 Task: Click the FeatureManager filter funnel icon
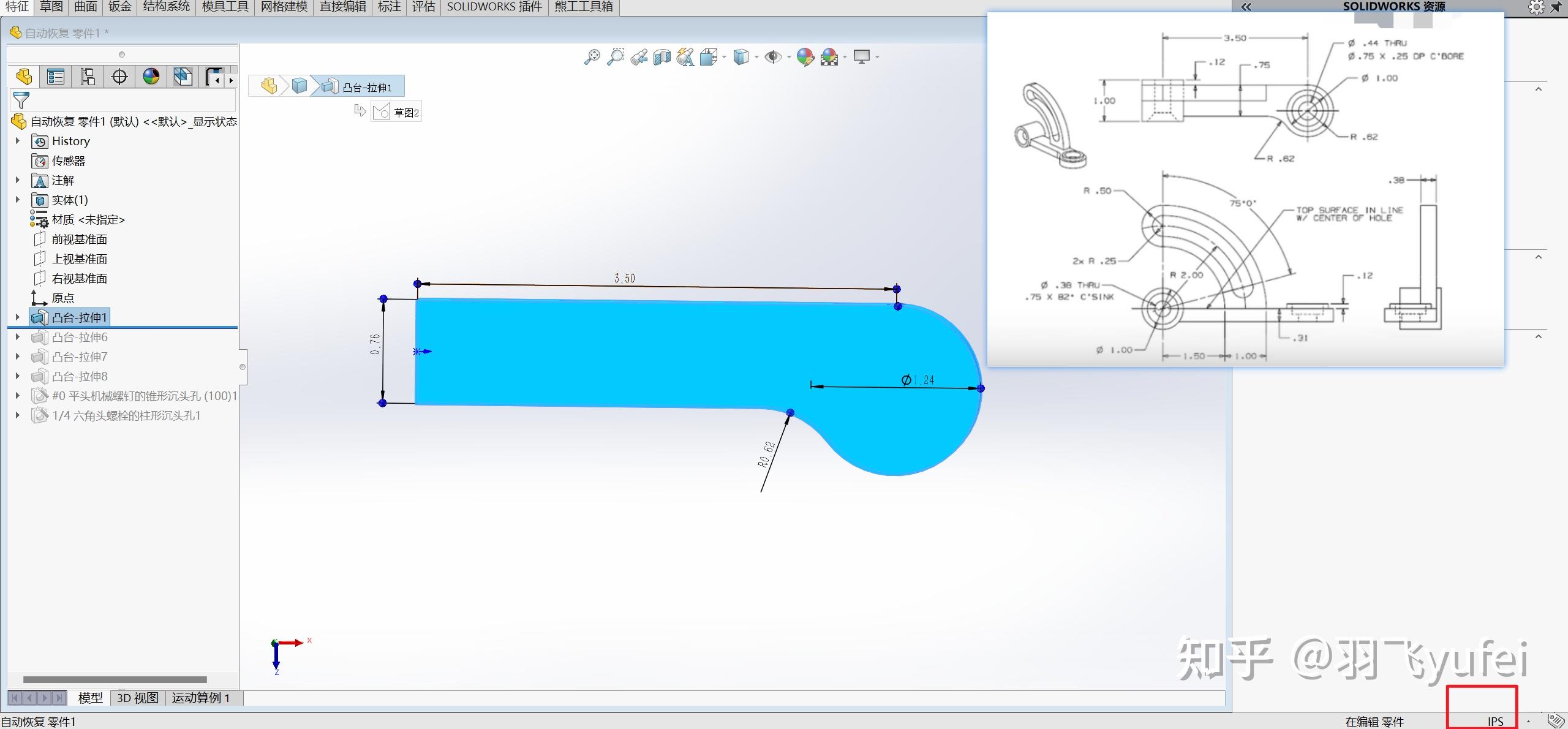click(x=20, y=100)
